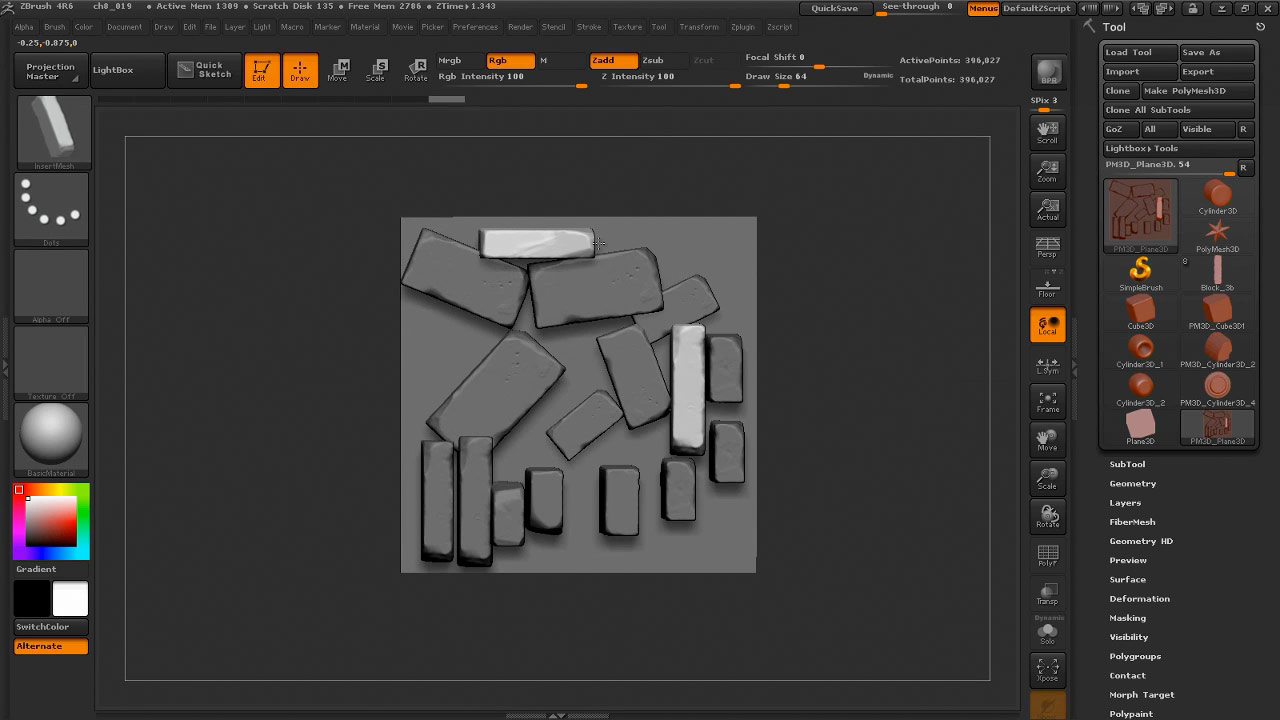
Task: Select the Actual size icon
Action: (x=1047, y=209)
